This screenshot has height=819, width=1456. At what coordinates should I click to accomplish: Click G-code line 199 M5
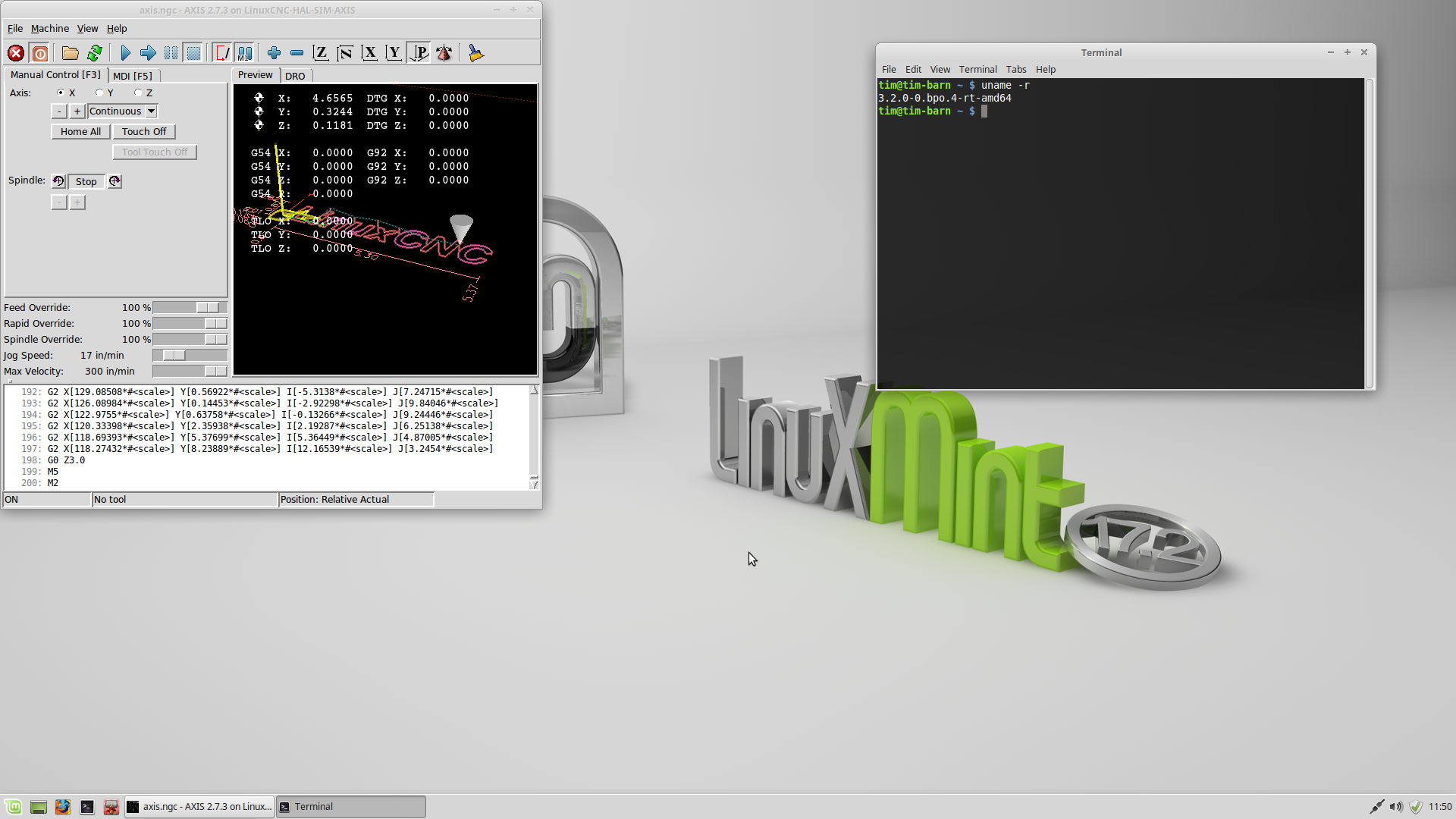[53, 472]
